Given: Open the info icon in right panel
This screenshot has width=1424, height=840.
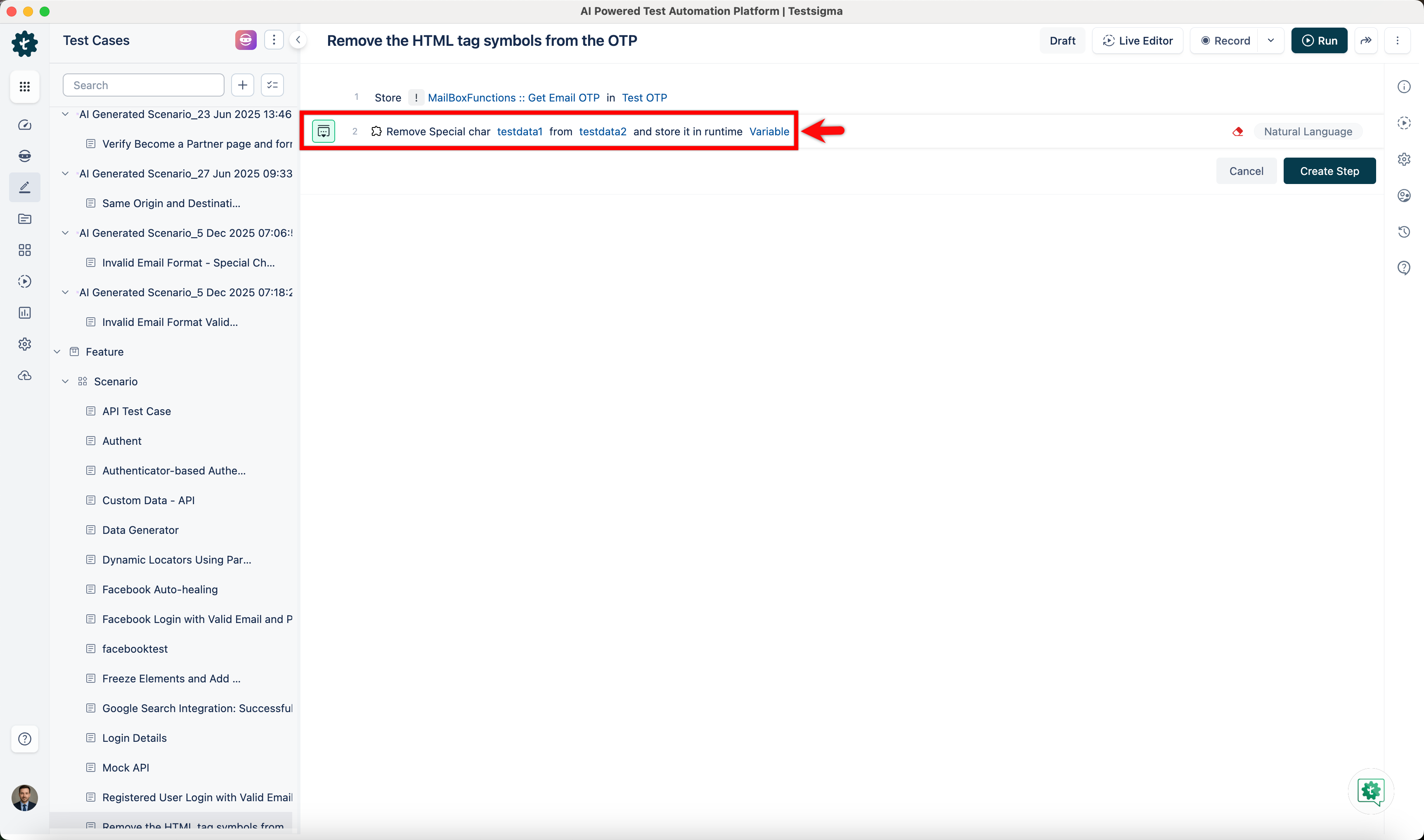Looking at the screenshot, I should point(1404,87).
